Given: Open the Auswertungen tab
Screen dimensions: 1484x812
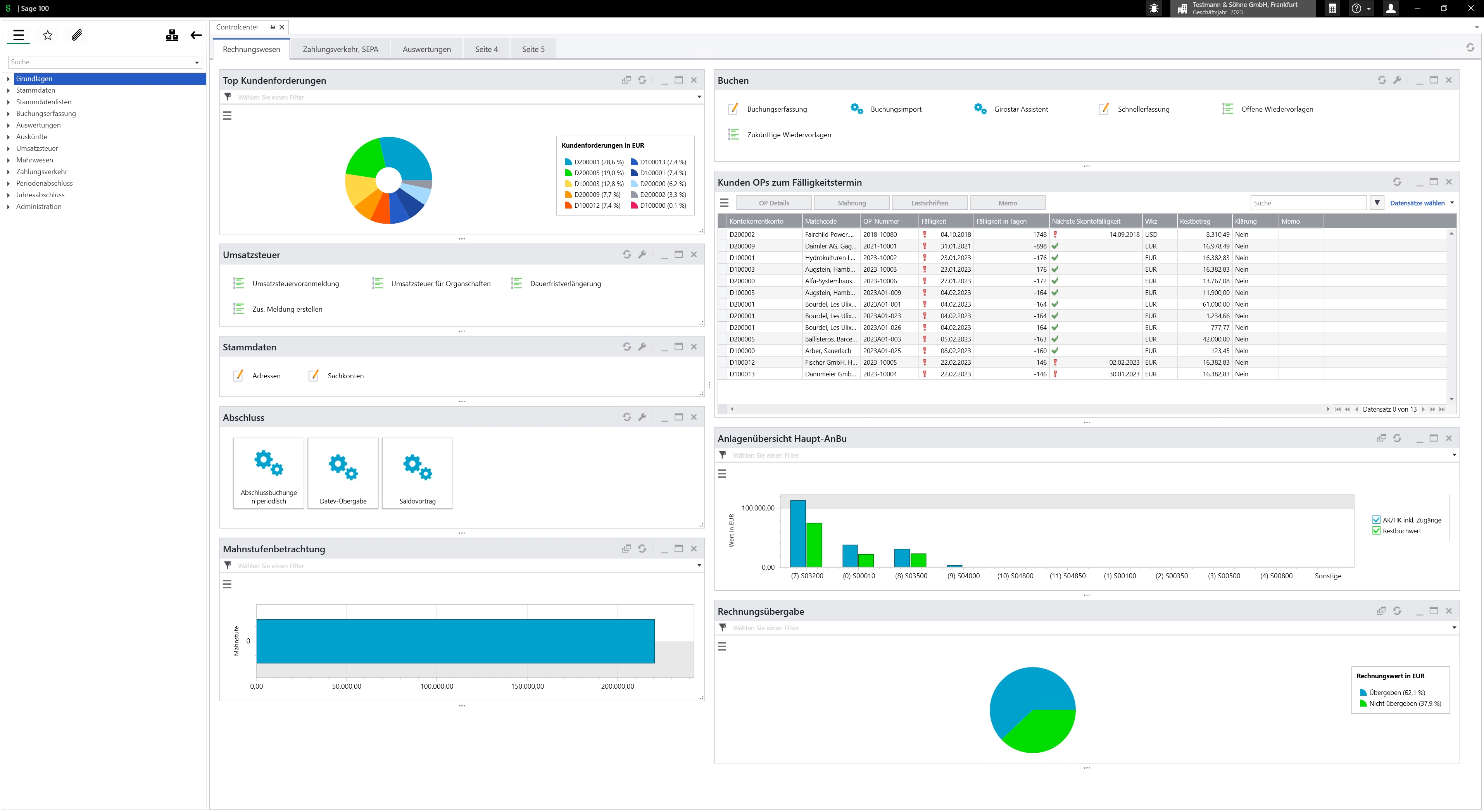Looking at the screenshot, I should pyautogui.click(x=426, y=50).
